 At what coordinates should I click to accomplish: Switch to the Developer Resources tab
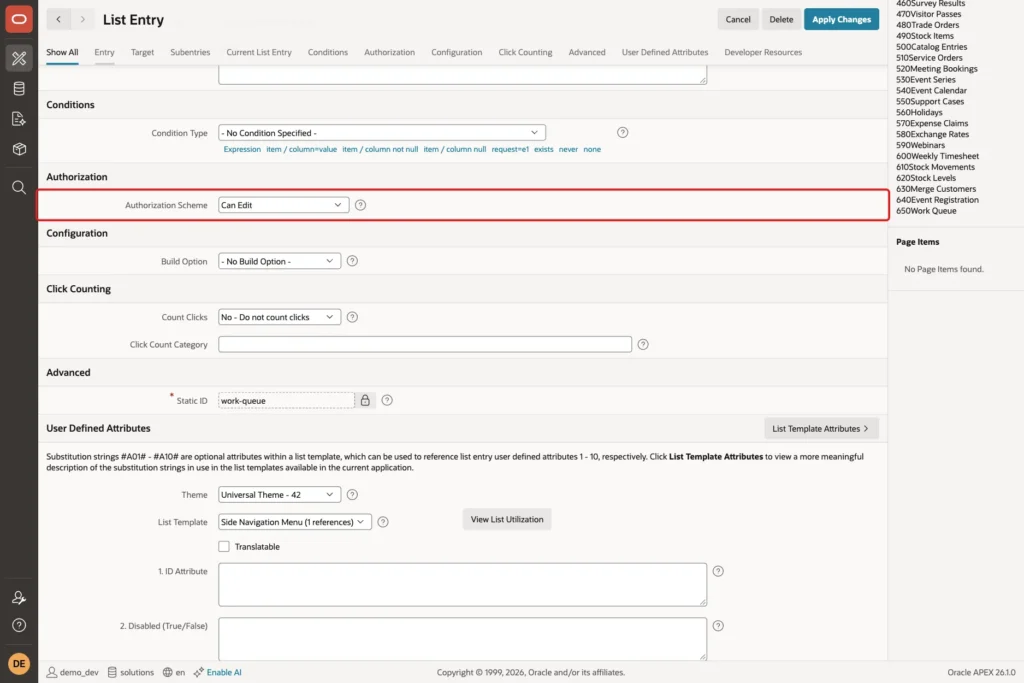coord(763,52)
